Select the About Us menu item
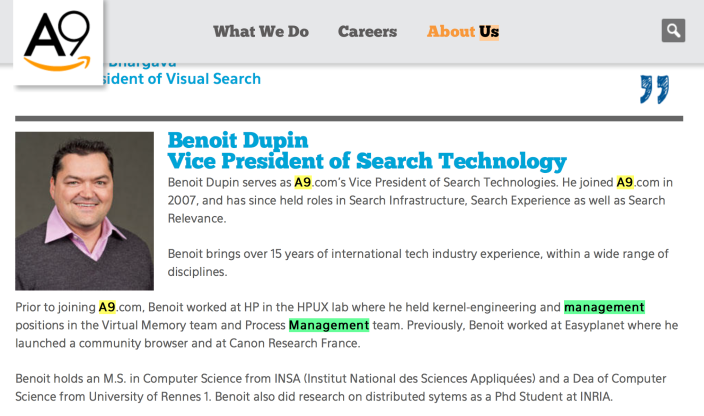This screenshot has height=416, width=704. click(463, 31)
